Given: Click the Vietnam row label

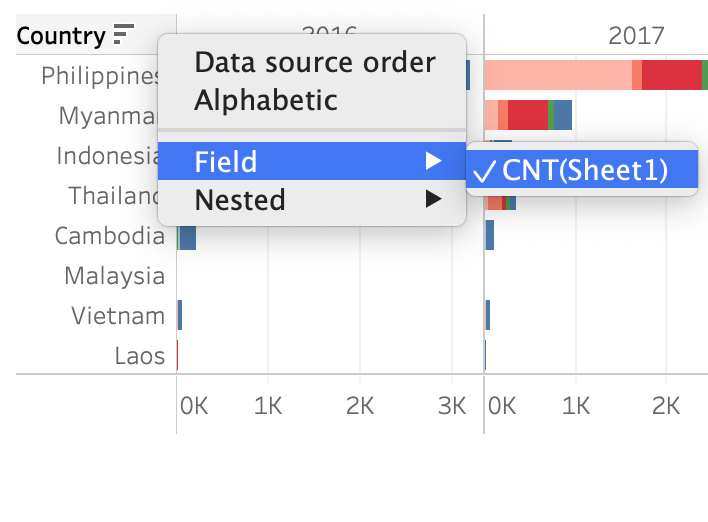Looking at the screenshot, I should pos(117,316).
